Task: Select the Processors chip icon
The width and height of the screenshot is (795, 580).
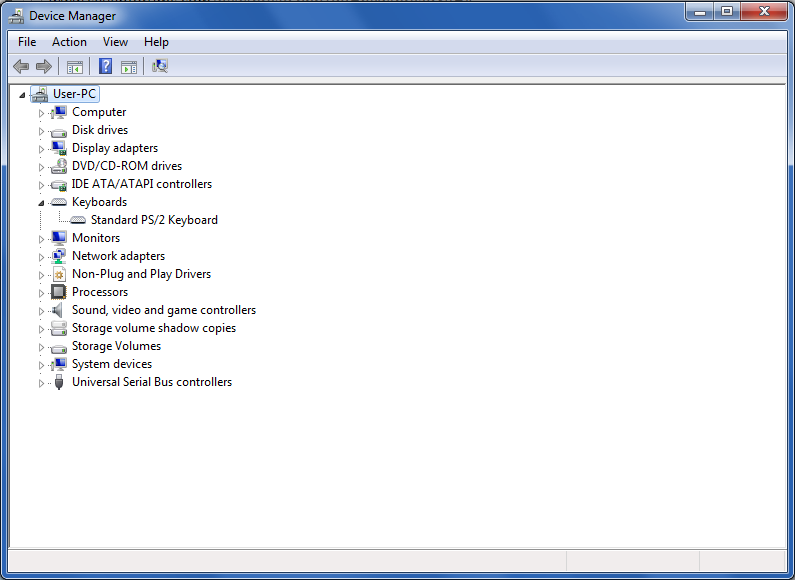Action: (x=59, y=292)
